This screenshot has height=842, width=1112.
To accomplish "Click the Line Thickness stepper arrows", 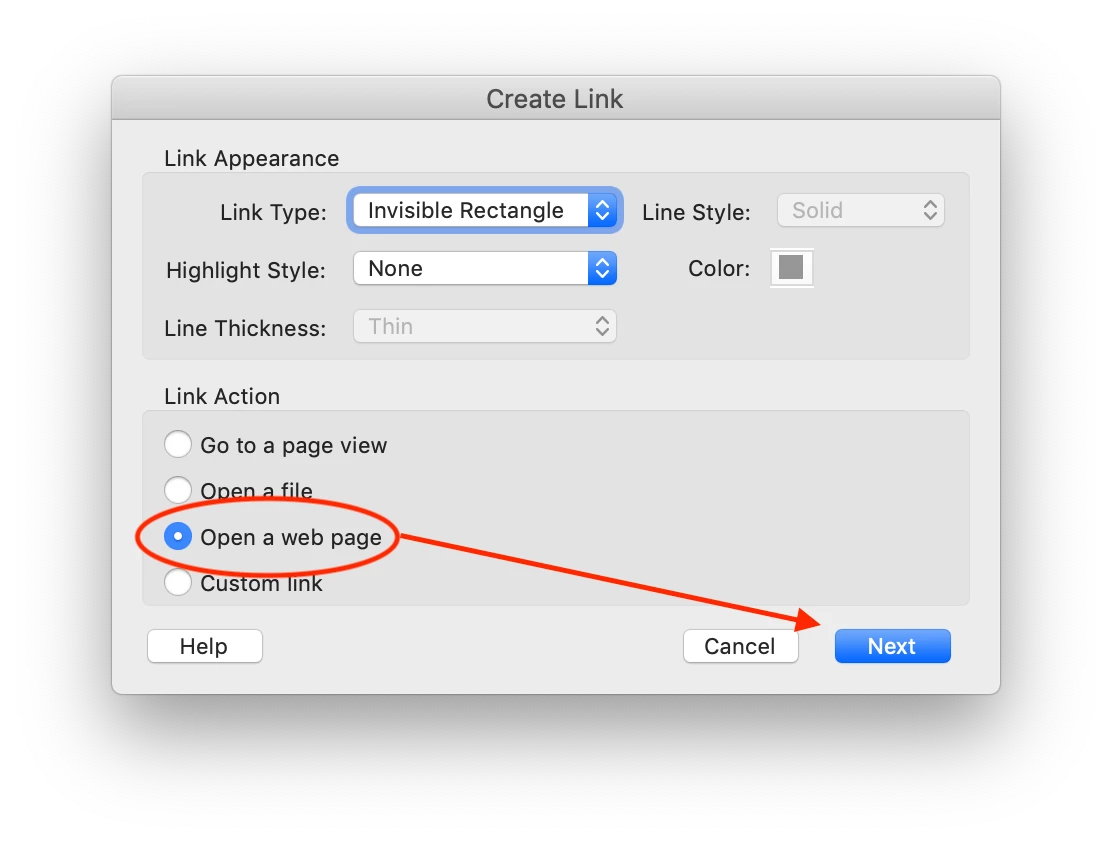I will 602,326.
